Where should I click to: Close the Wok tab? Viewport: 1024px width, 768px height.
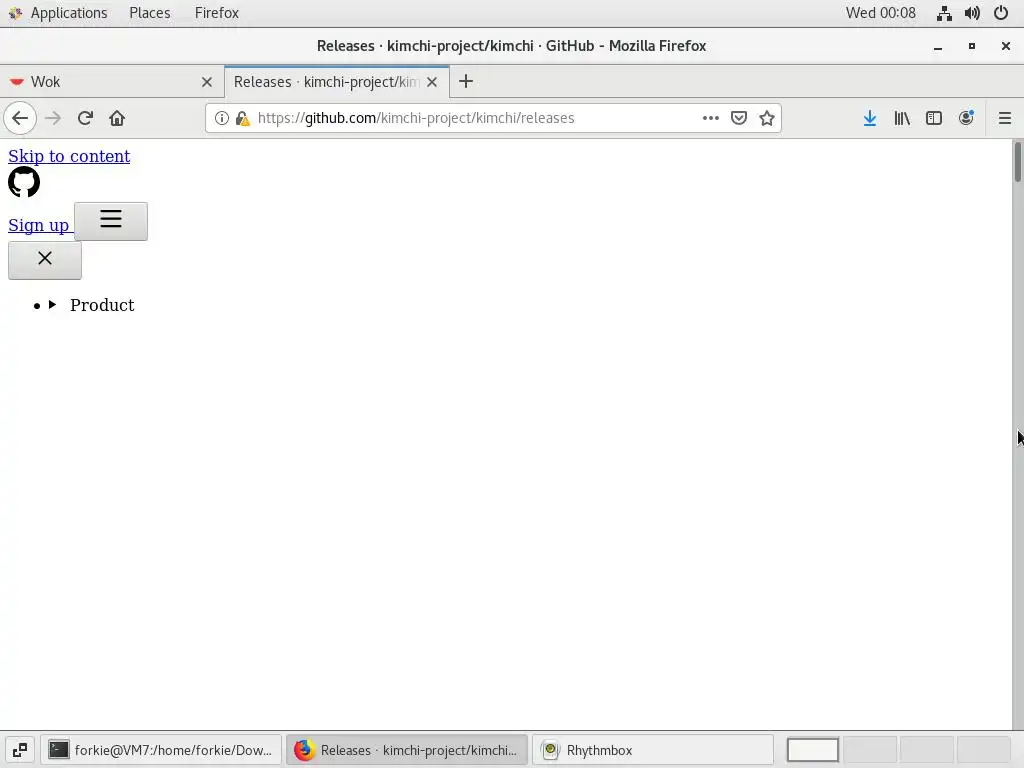click(x=207, y=82)
